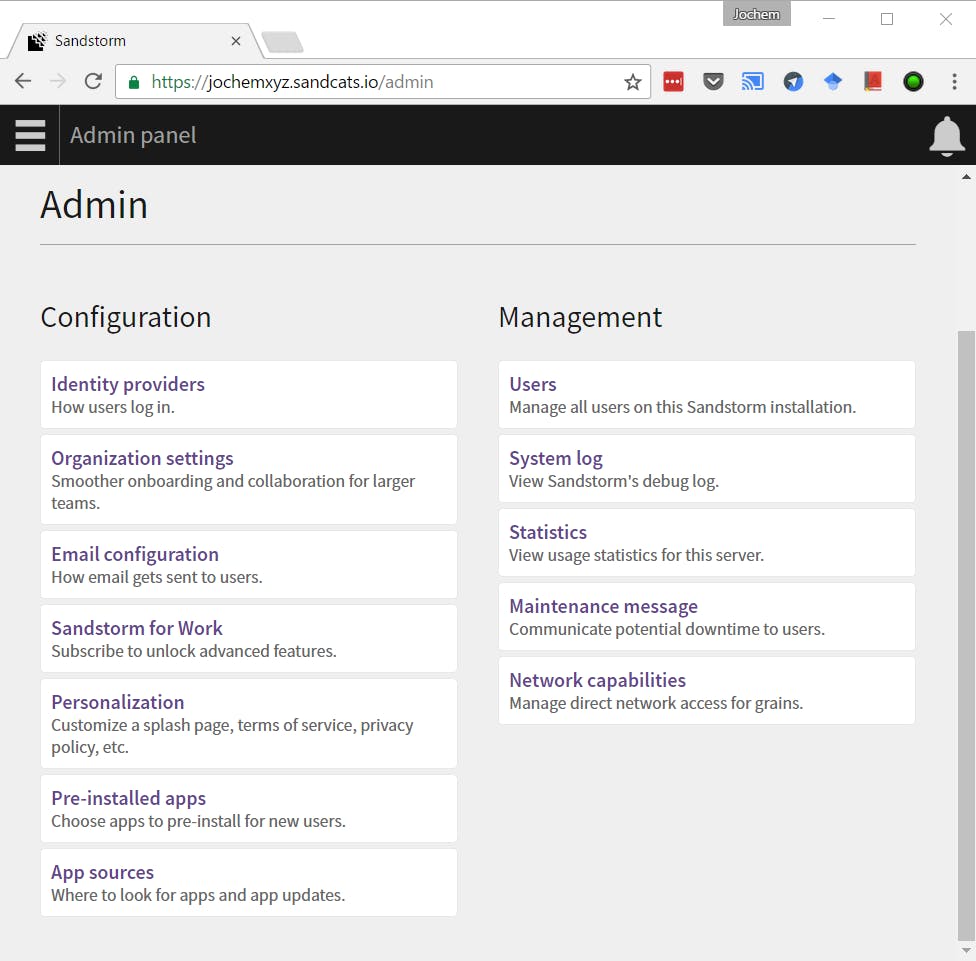Open Identity providers settings
This screenshot has width=976, height=961.
128,384
